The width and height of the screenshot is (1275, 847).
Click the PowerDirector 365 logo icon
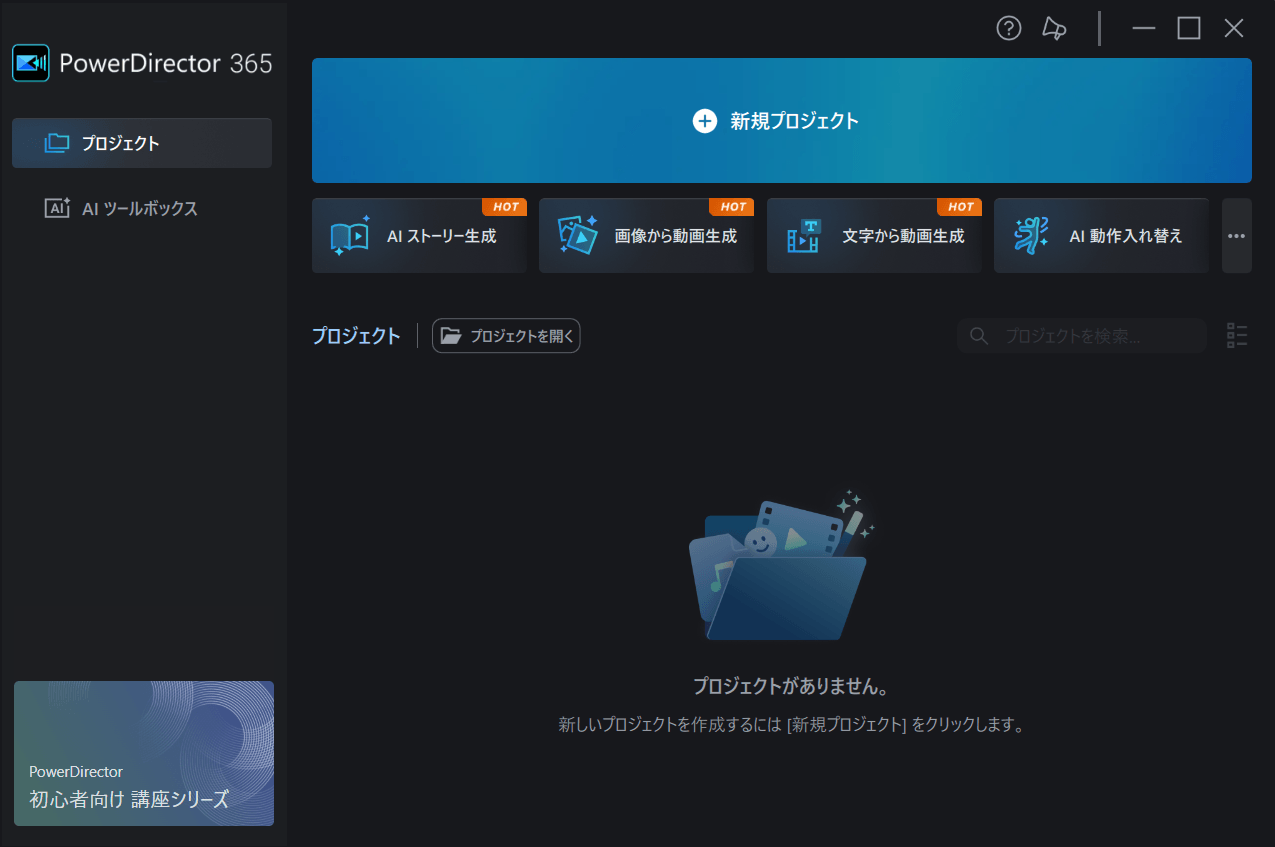coord(31,63)
